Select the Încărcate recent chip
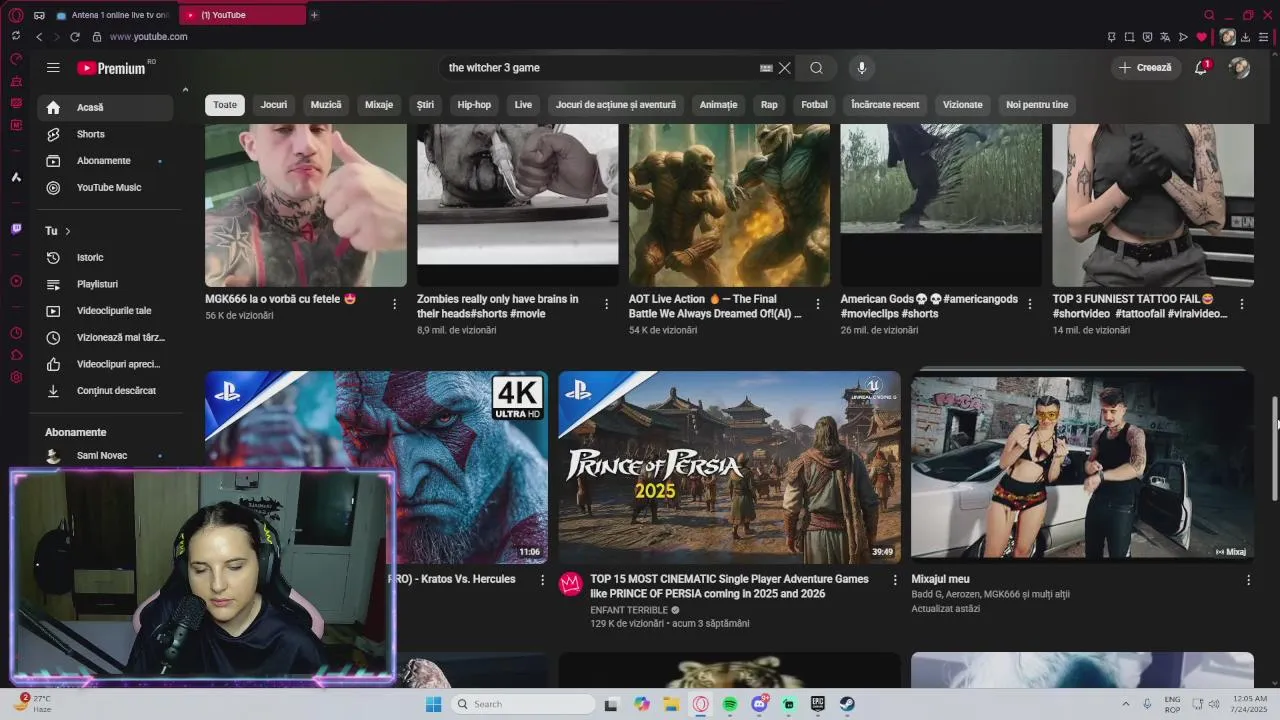The width and height of the screenshot is (1280, 720). [x=885, y=105]
